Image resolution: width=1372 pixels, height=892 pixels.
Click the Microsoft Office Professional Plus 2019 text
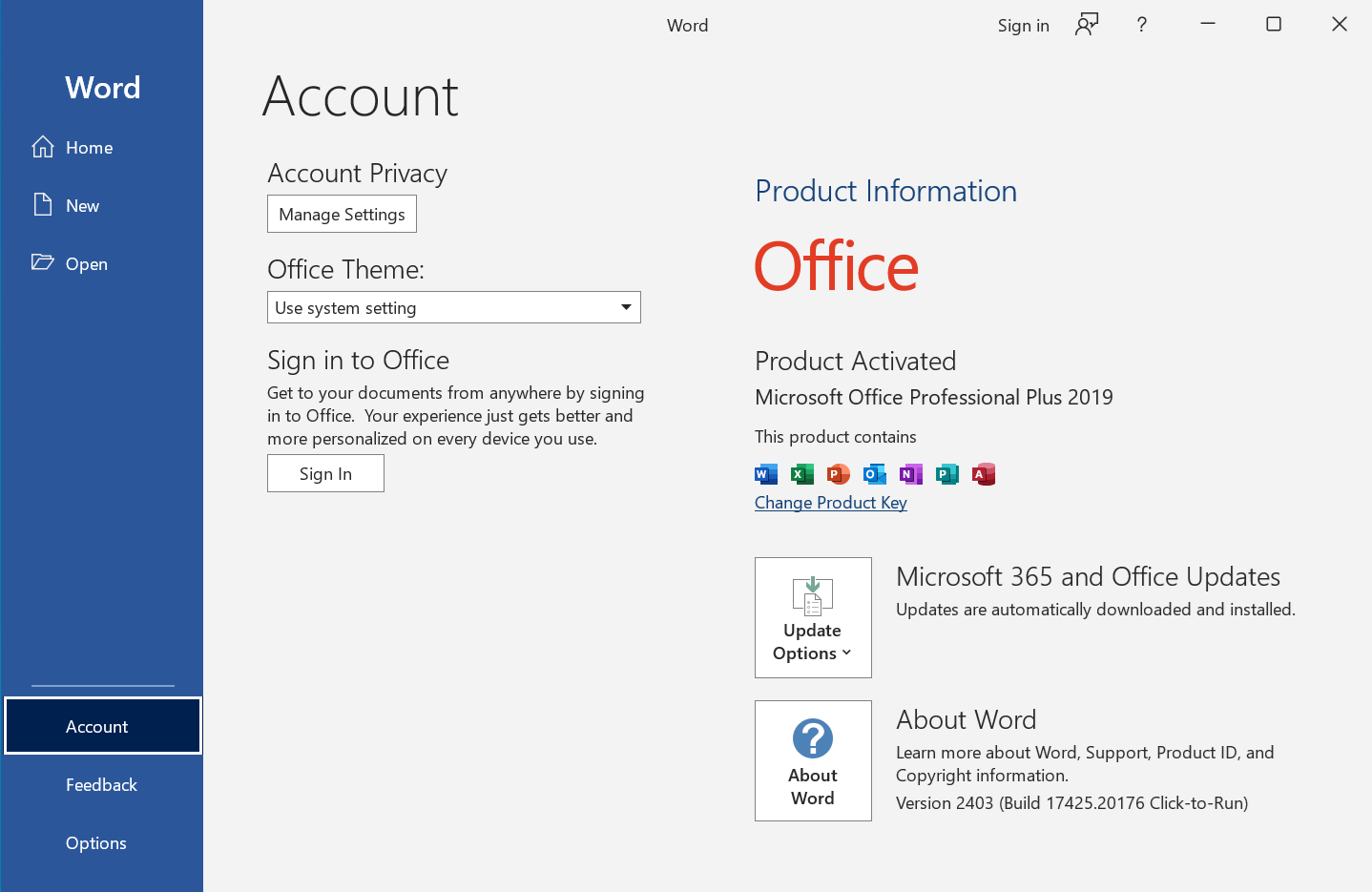[934, 397]
